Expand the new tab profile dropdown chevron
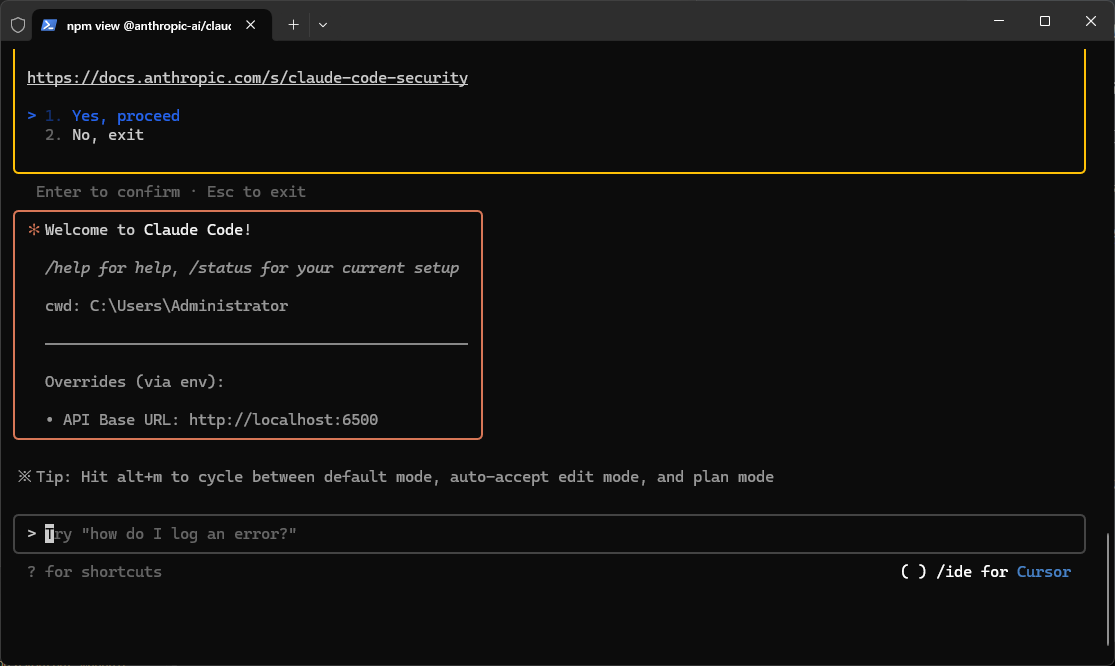1115x666 pixels. click(323, 25)
